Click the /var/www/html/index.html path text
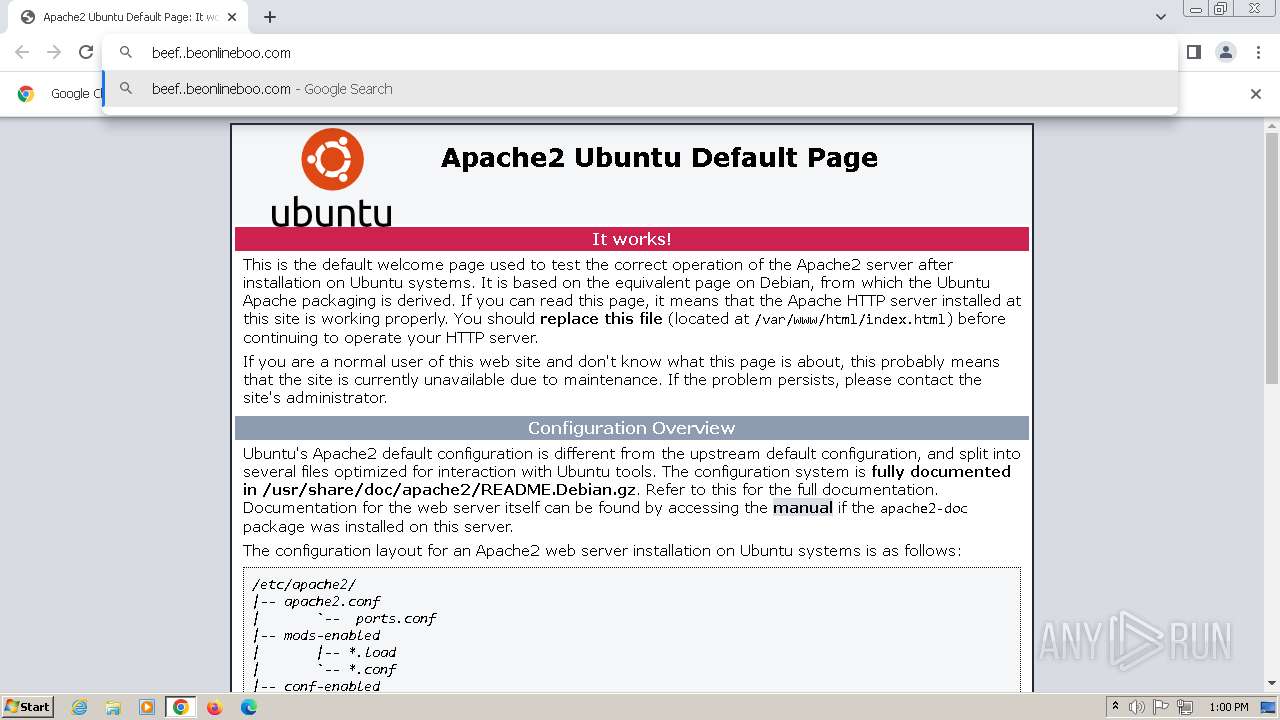The image size is (1280, 720). [849, 320]
